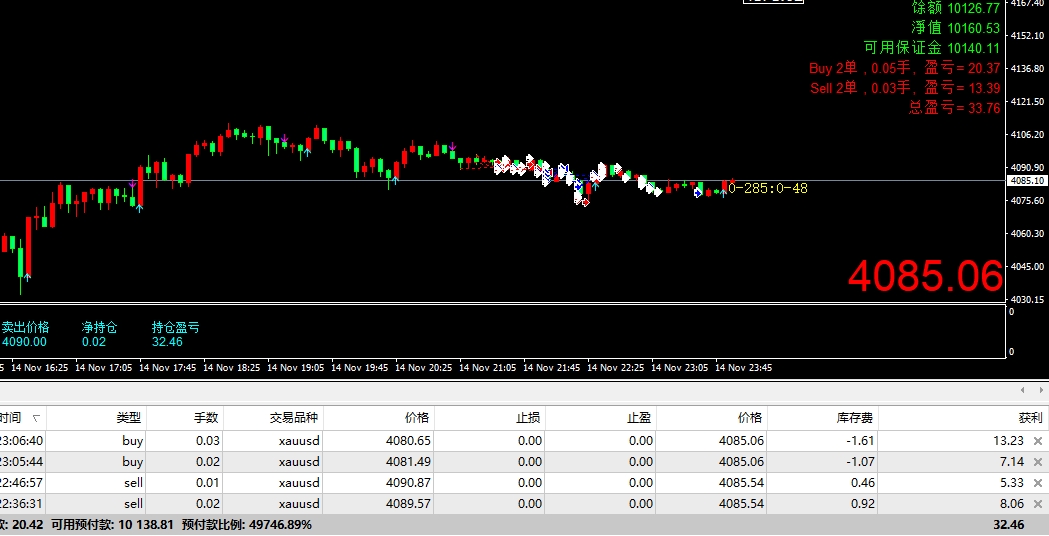Close the sell 0.02 order at 4089.57
This screenshot has height=536, width=1049.
(x=1038, y=504)
